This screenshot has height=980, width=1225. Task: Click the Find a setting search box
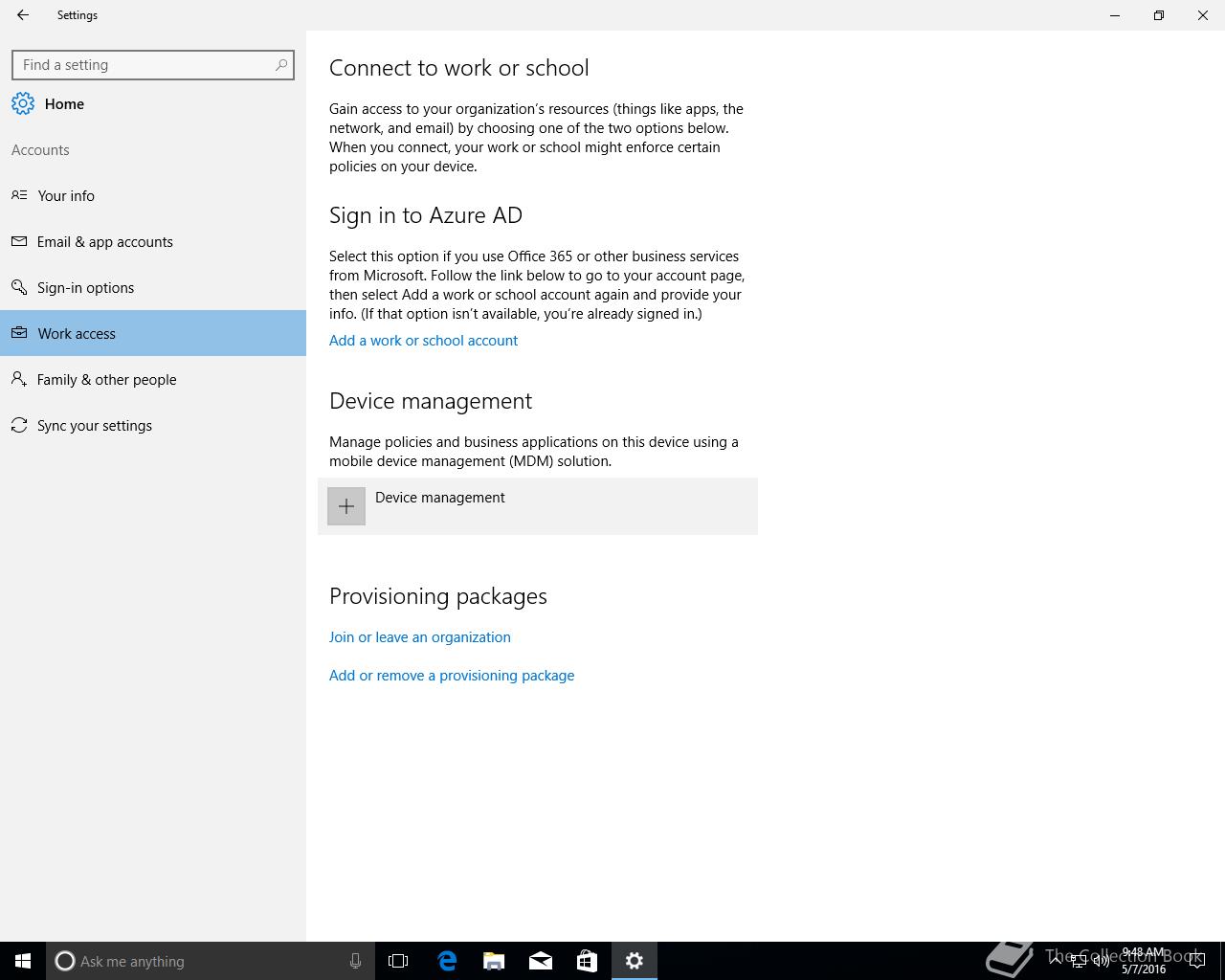point(153,65)
